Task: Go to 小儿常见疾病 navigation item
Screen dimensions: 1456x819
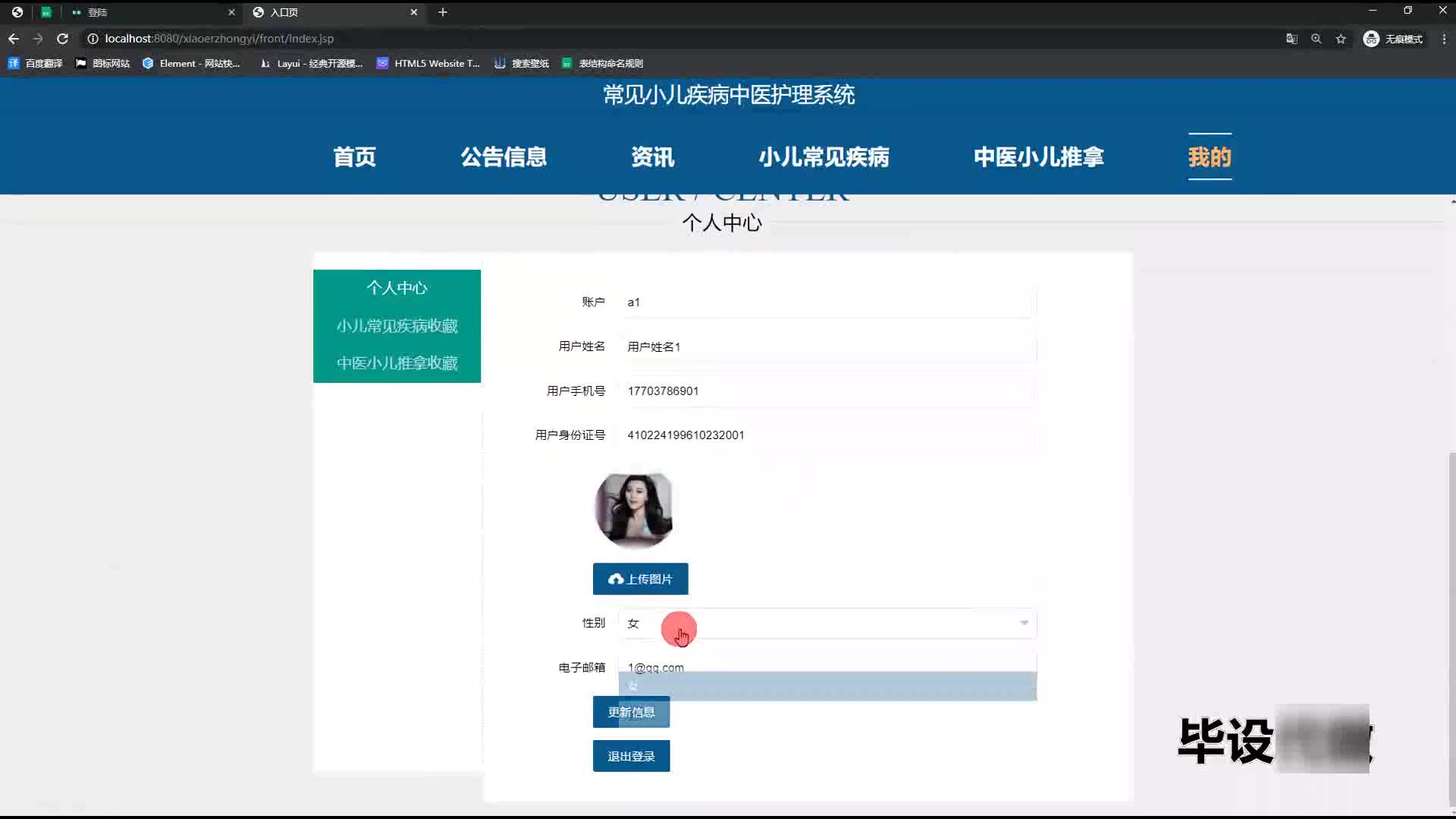Action: point(824,157)
